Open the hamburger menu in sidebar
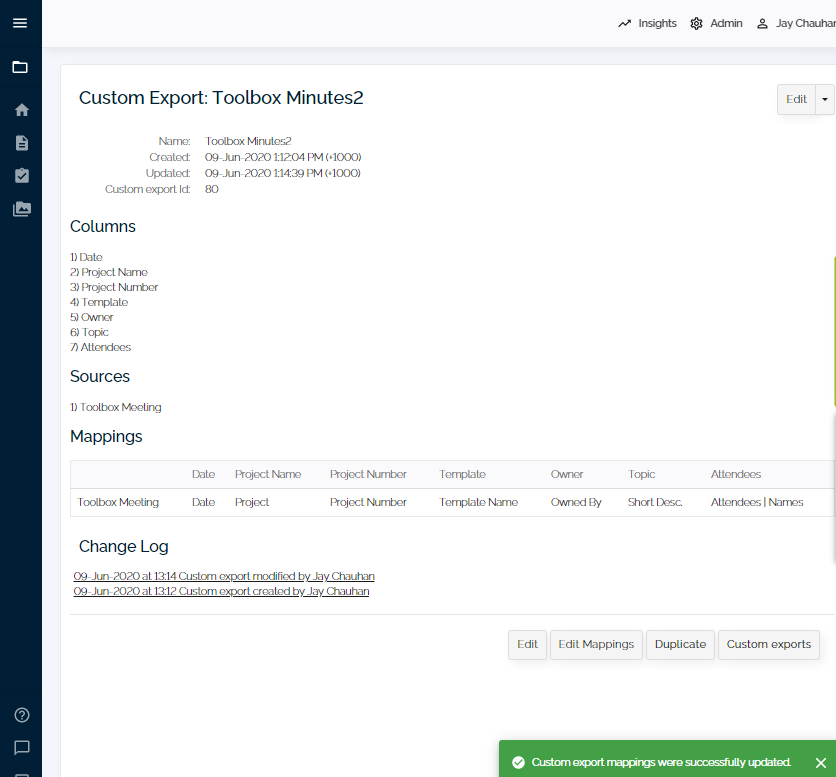This screenshot has height=777, width=836. 20,23
